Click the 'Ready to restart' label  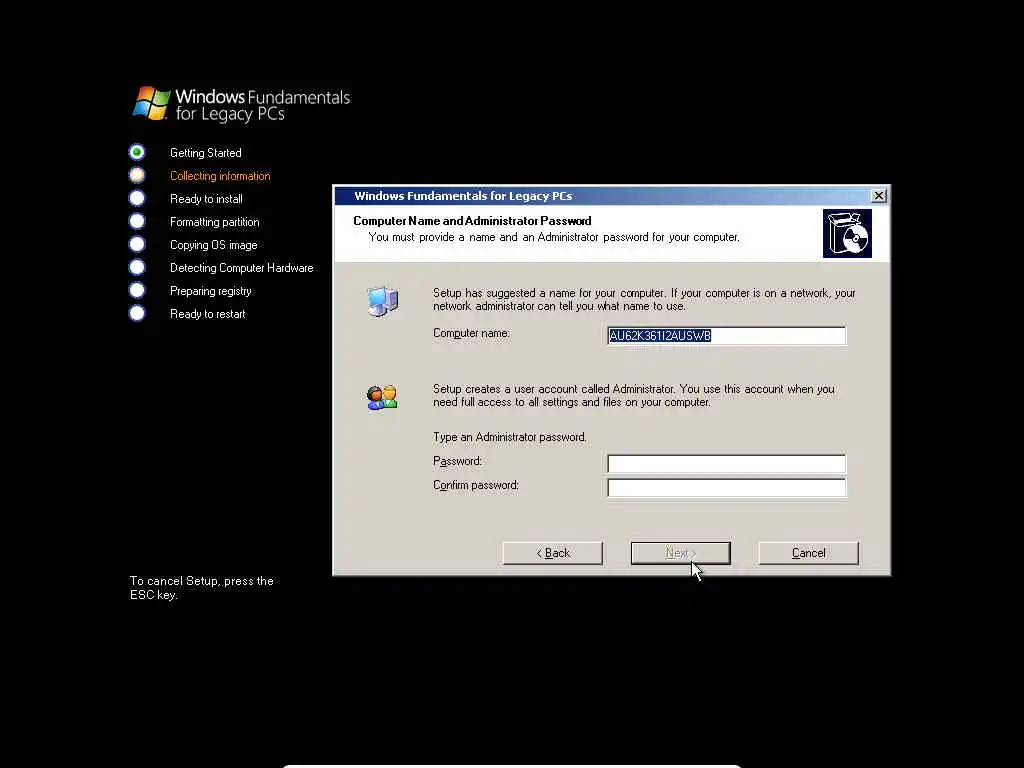(x=208, y=314)
